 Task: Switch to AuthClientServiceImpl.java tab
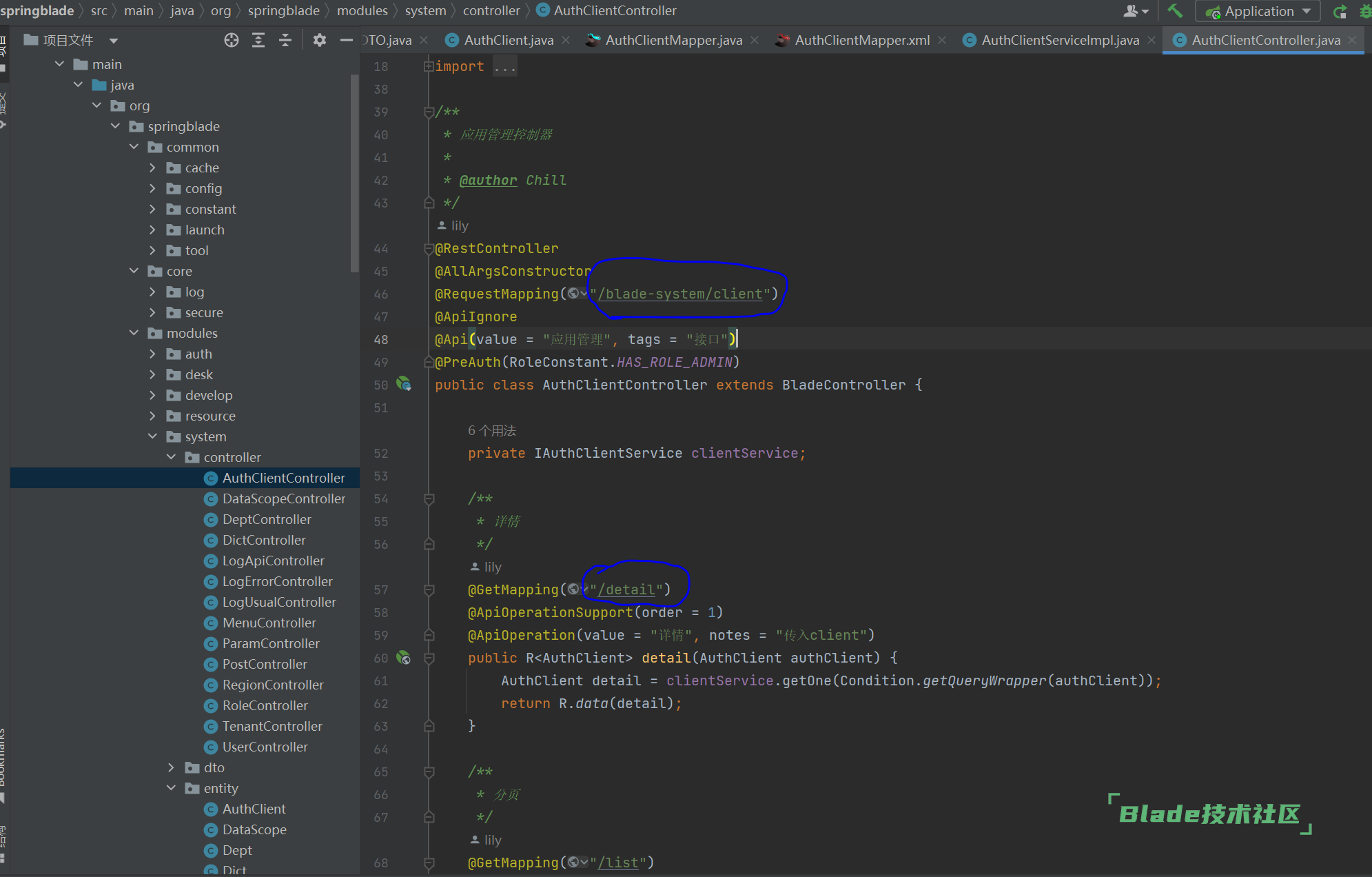[x=1059, y=40]
